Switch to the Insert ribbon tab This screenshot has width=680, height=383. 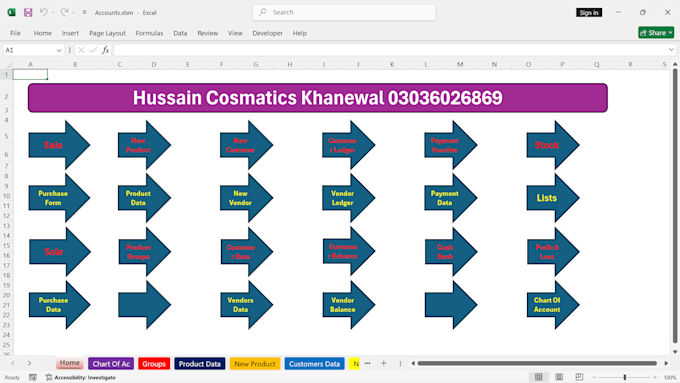pyautogui.click(x=70, y=33)
